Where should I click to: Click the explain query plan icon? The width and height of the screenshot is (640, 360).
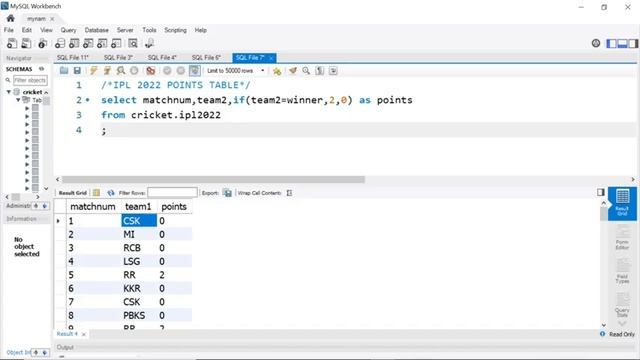[120, 71]
